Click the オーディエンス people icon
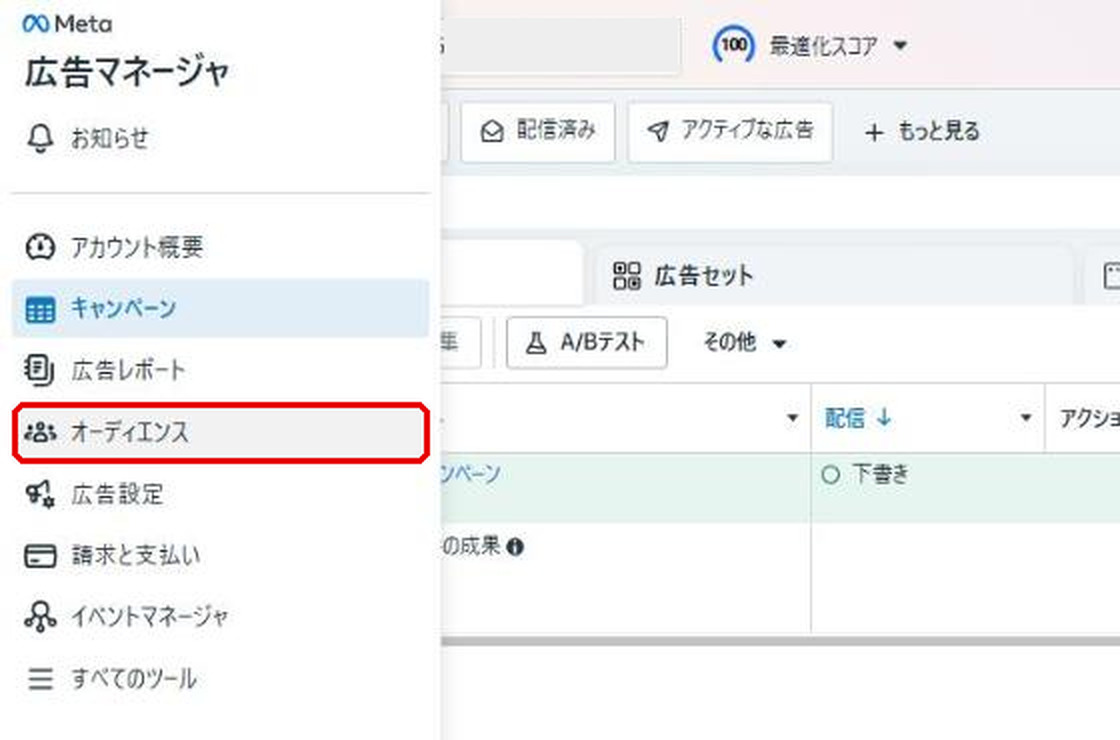Image resolution: width=1120 pixels, height=740 pixels. (40, 432)
